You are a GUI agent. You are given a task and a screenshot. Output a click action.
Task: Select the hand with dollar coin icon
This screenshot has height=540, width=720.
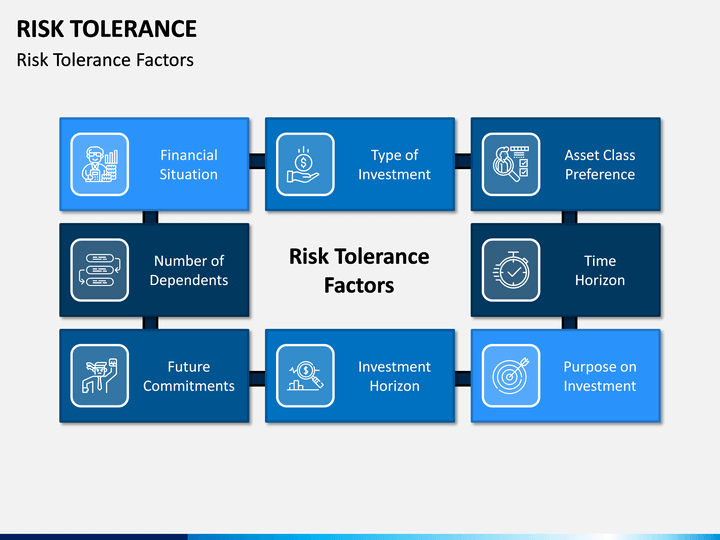pyautogui.click(x=305, y=164)
